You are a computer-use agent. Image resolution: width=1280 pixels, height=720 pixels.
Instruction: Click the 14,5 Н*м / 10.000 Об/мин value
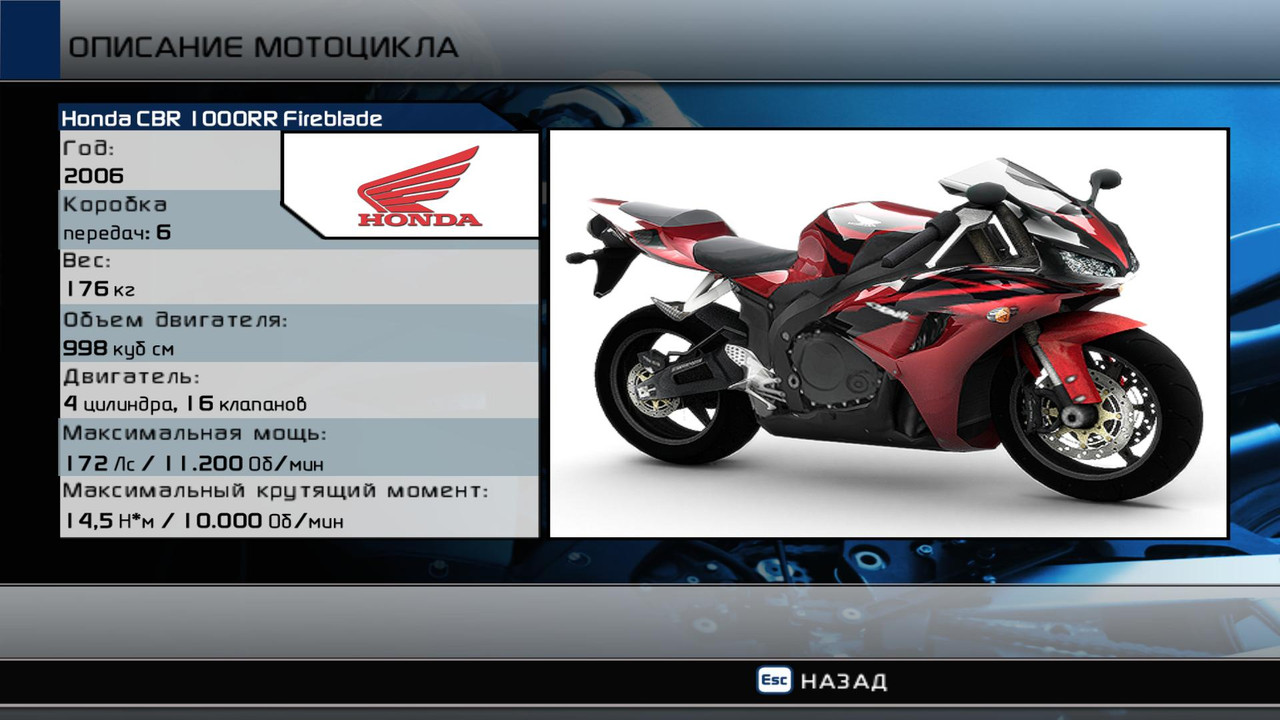[x=203, y=521]
